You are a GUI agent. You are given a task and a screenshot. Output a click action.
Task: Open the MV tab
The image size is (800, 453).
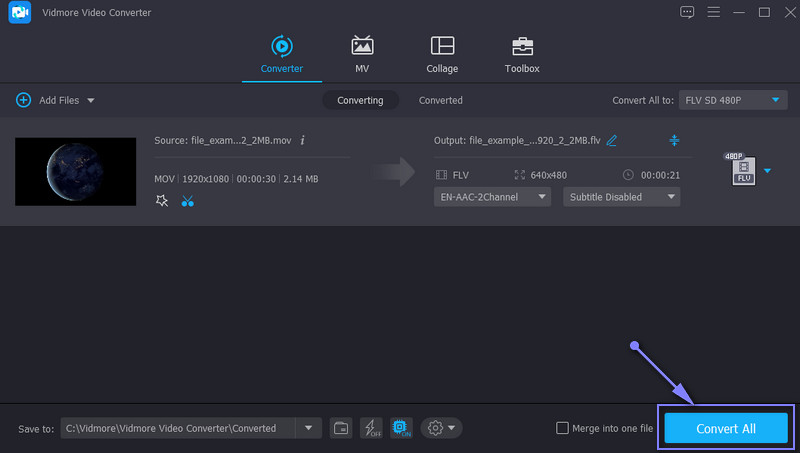tap(362, 54)
